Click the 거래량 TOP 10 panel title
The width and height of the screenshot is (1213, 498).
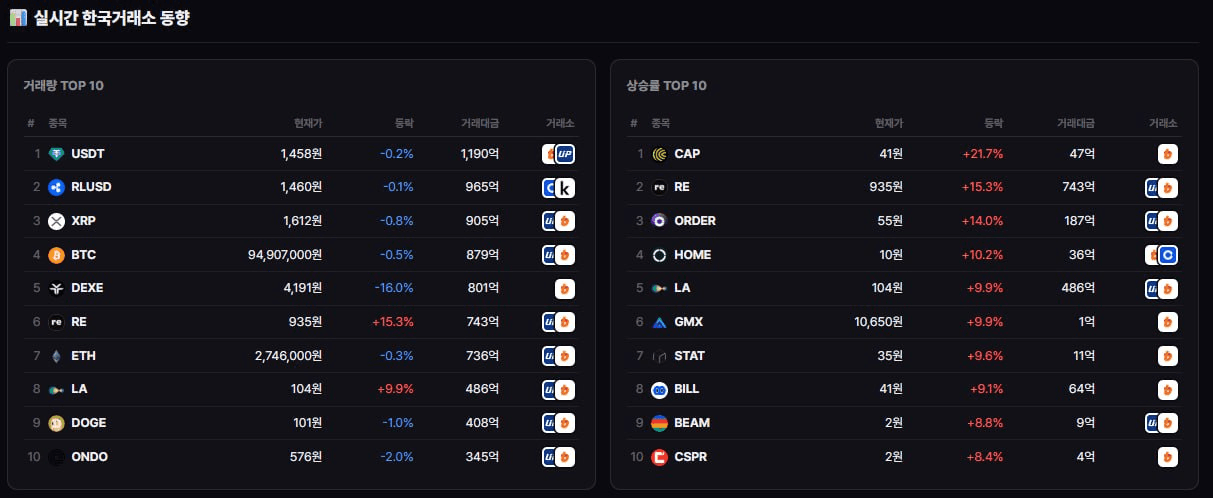pos(63,85)
